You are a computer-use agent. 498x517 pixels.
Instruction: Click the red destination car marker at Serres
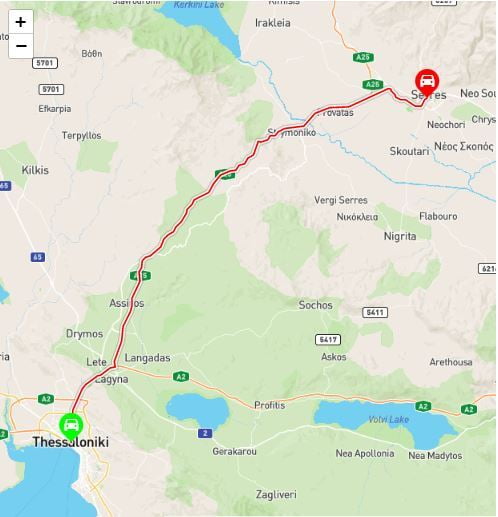coord(427,83)
